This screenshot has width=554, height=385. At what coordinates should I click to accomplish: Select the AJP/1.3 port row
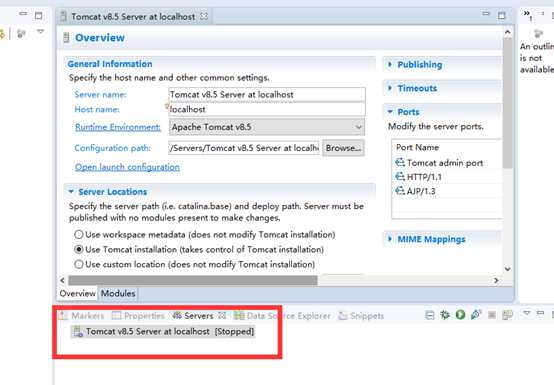point(446,191)
